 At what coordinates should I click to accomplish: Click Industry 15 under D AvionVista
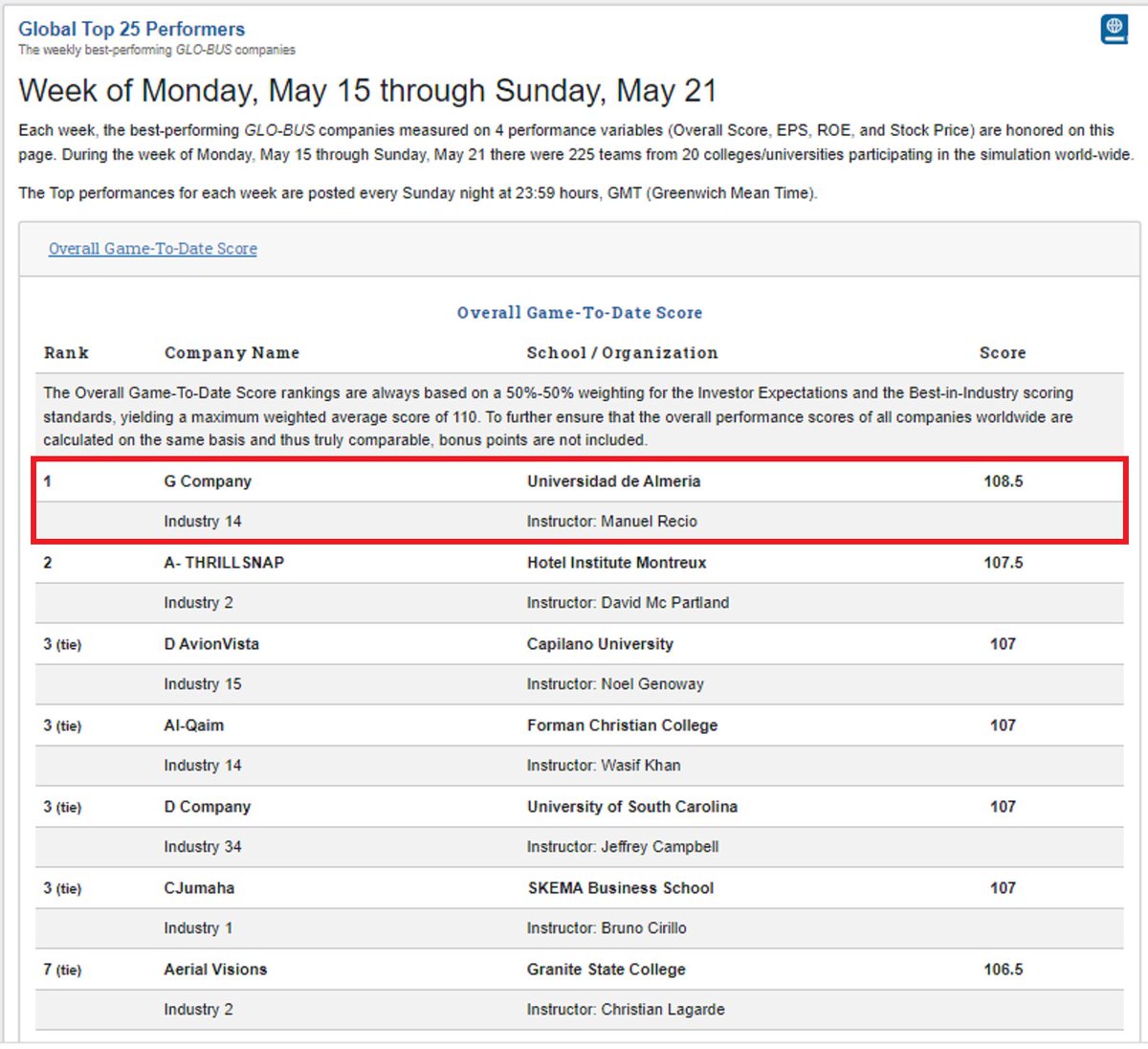pyautogui.click(x=203, y=684)
